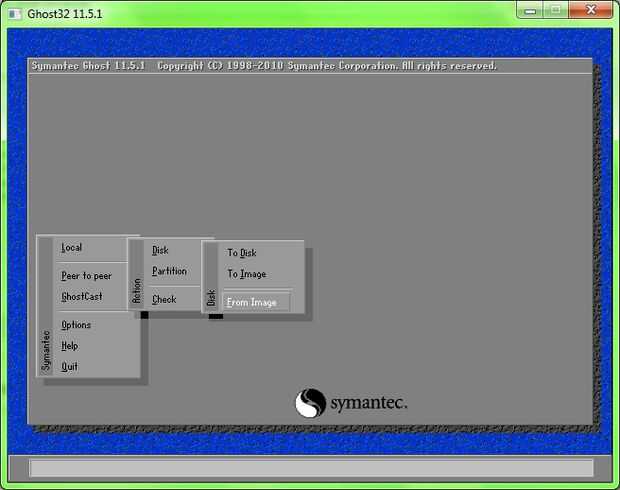Click the vertical Symantec menu label
The height and width of the screenshot is (490, 620).
(46, 350)
